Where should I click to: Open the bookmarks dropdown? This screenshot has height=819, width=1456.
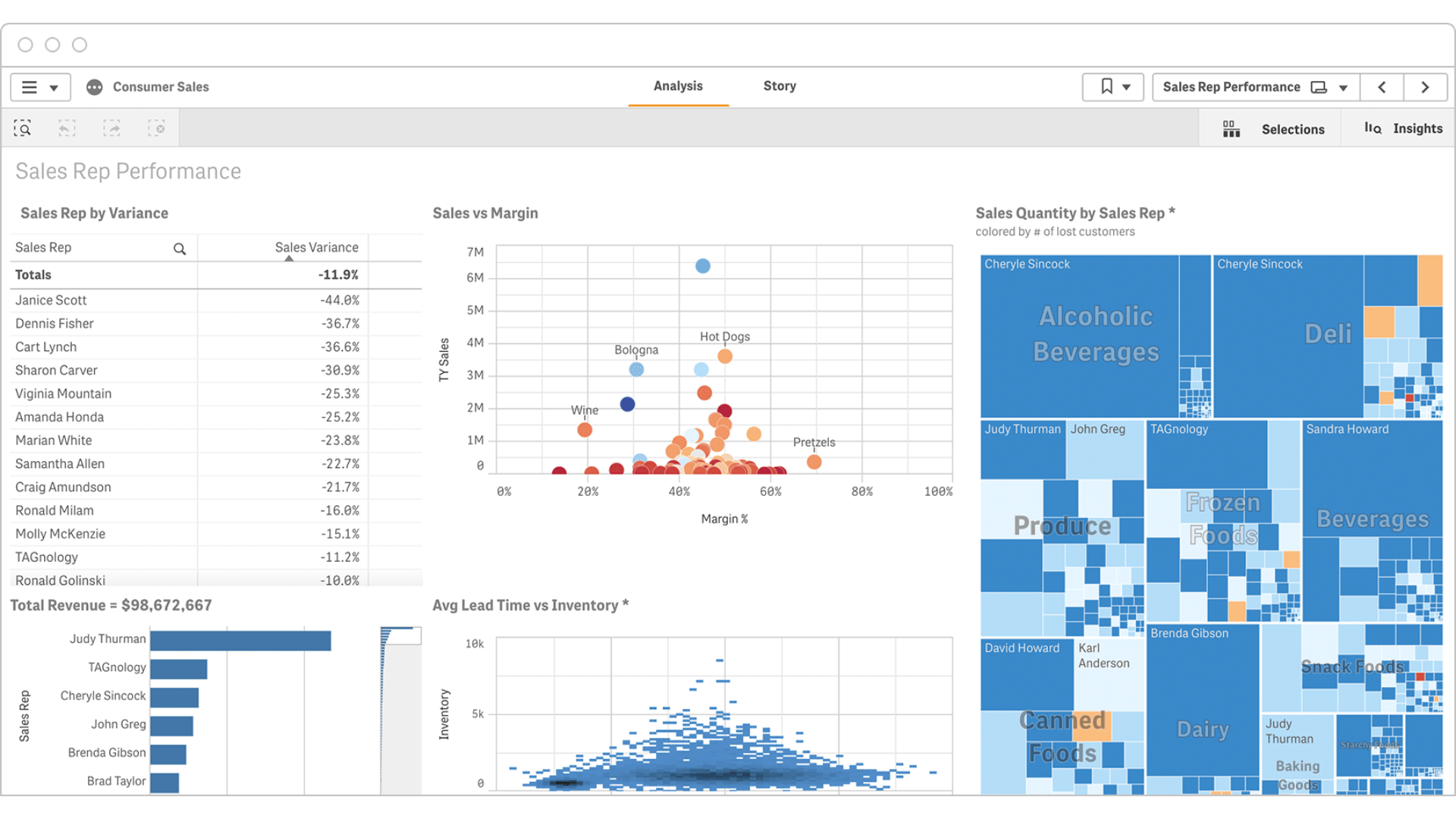tap(1112, 87)
